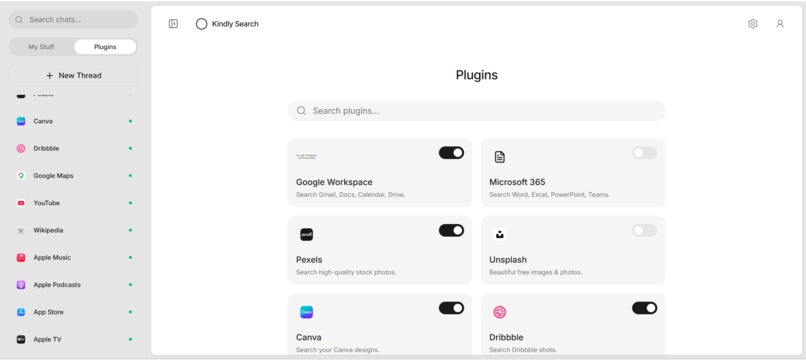This screenshot has height=360, width=806.
Task: Enable the Microsoft 365 plugin toggle
Action: [645, 153]
